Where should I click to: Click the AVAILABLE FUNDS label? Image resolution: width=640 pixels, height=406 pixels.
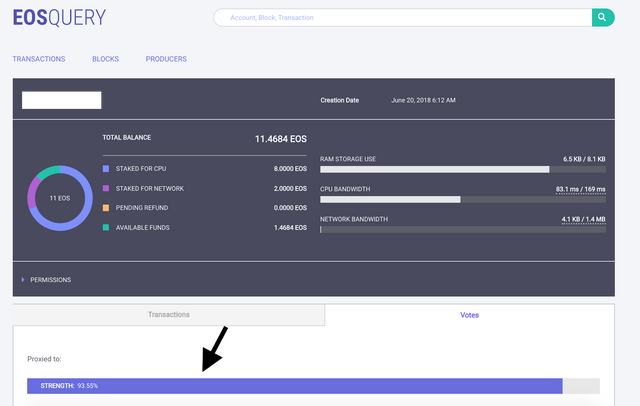tap(142, 228)
